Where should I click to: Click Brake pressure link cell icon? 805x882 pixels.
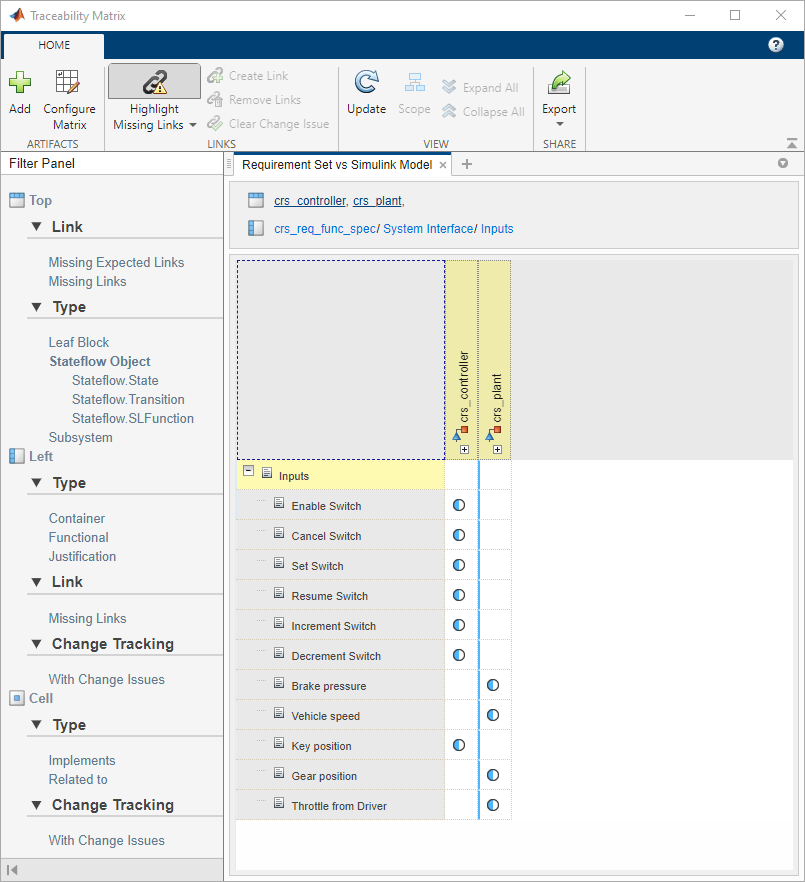click(x=493, y=685)
